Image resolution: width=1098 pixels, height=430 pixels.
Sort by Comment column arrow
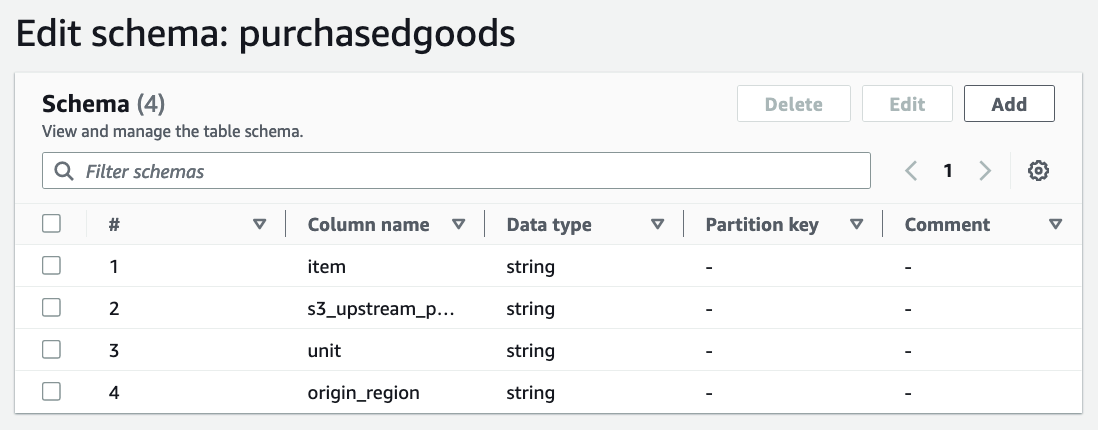point(1055,225)
